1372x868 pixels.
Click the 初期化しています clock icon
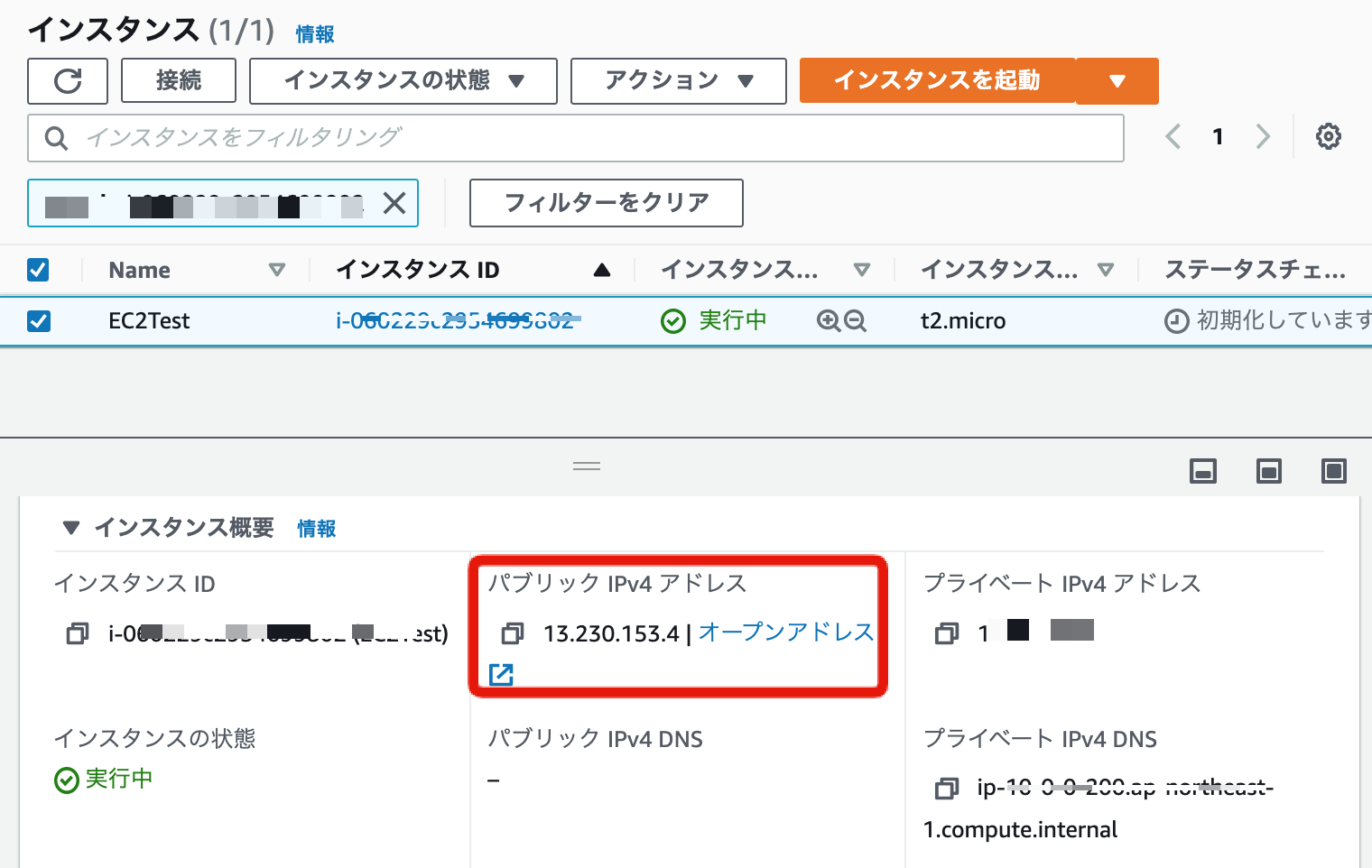click(1176, 321)
